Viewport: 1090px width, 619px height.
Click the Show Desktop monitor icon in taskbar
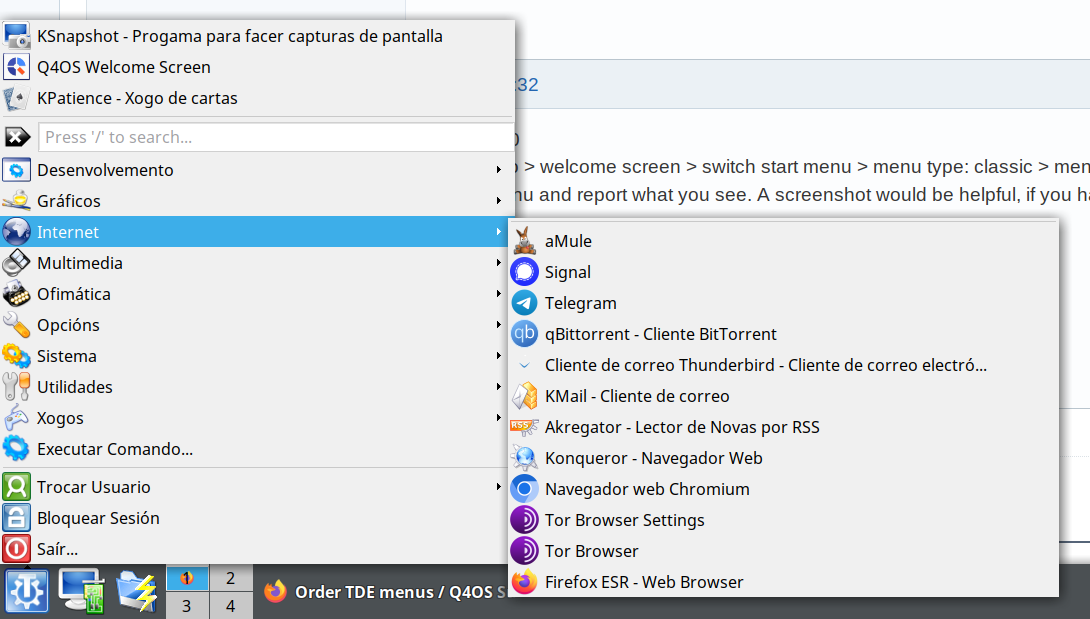click(x=82, y=591)
